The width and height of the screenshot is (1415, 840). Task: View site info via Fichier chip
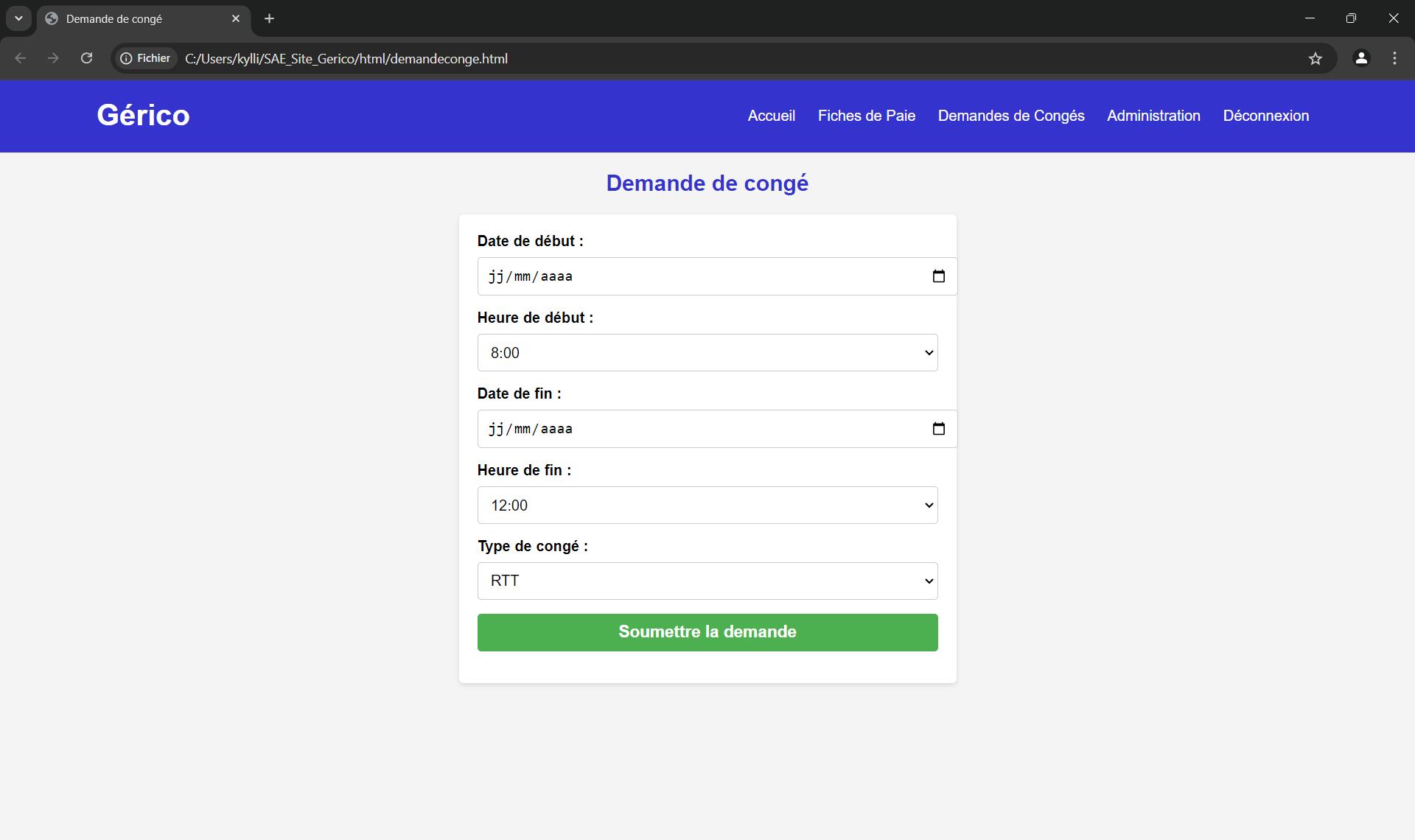[x=146, y=58]
